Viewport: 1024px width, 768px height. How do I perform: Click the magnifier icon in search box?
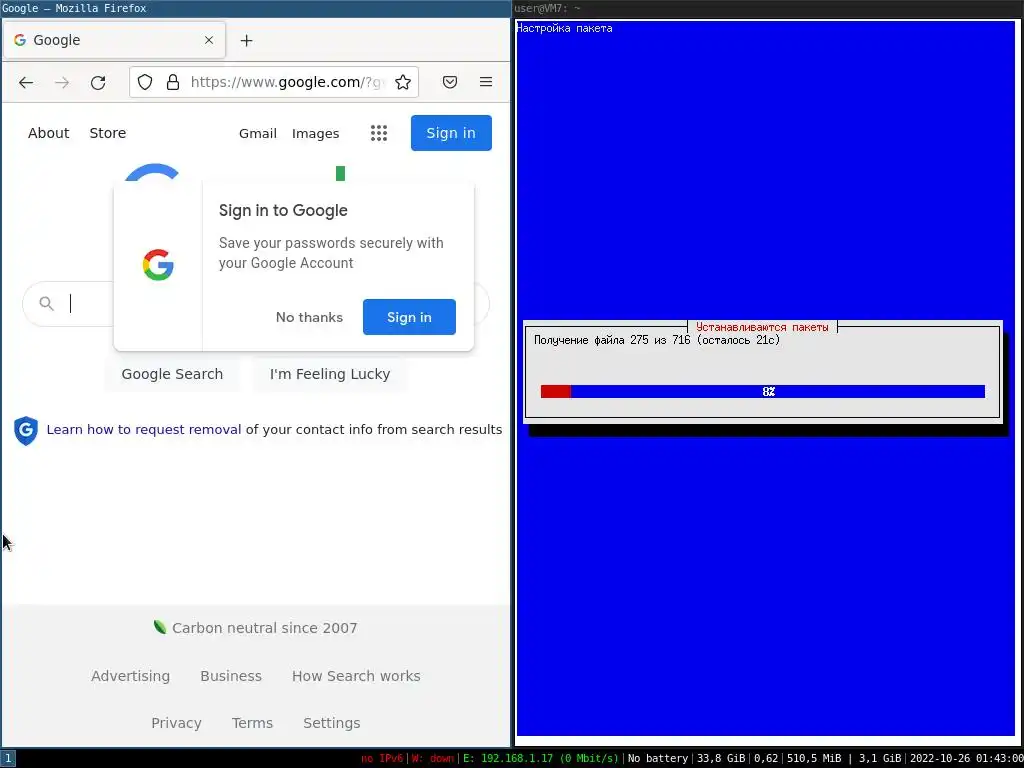(x=46, y=304)
